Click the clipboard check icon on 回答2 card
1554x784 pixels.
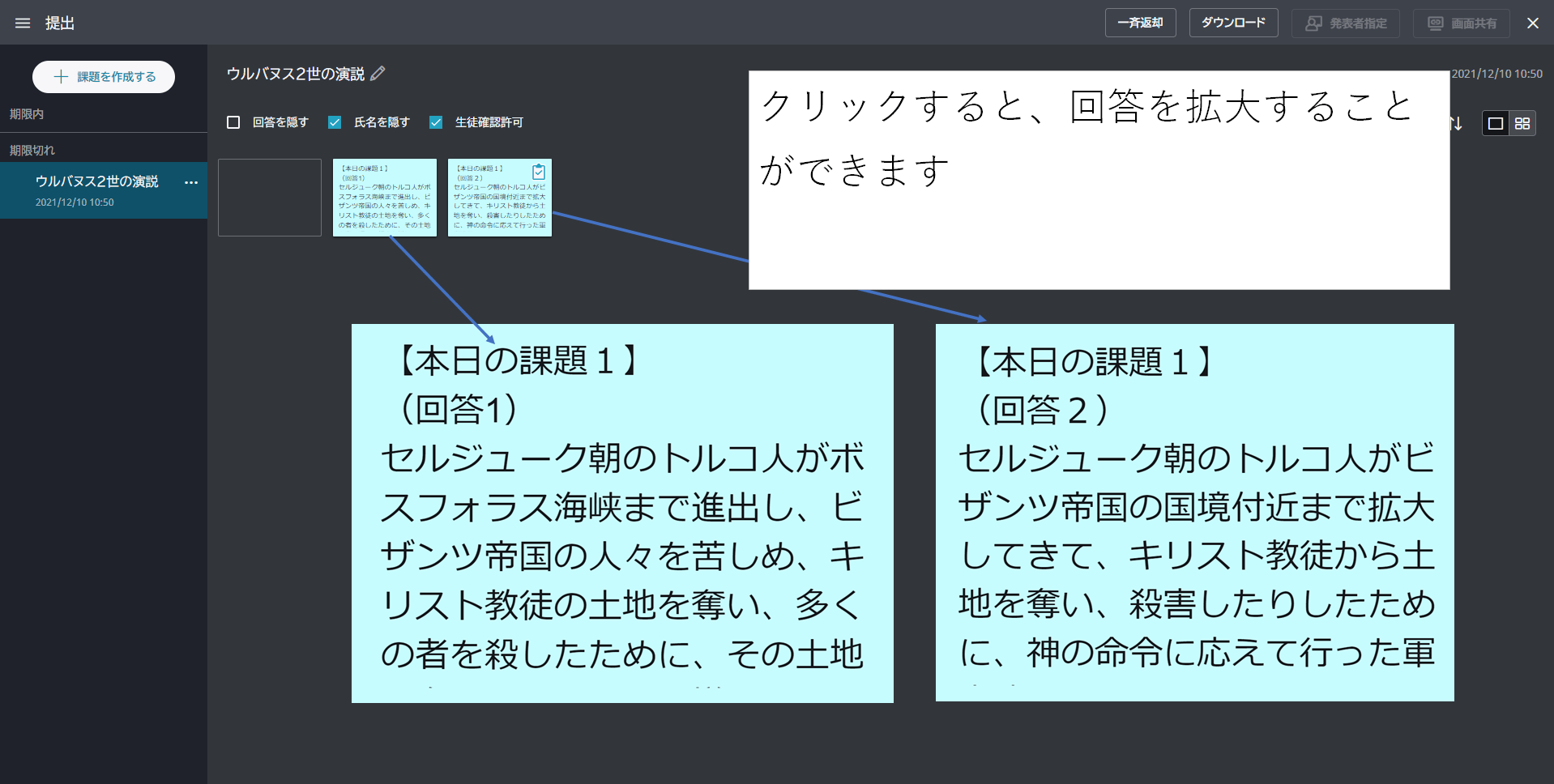pos(539,172)
